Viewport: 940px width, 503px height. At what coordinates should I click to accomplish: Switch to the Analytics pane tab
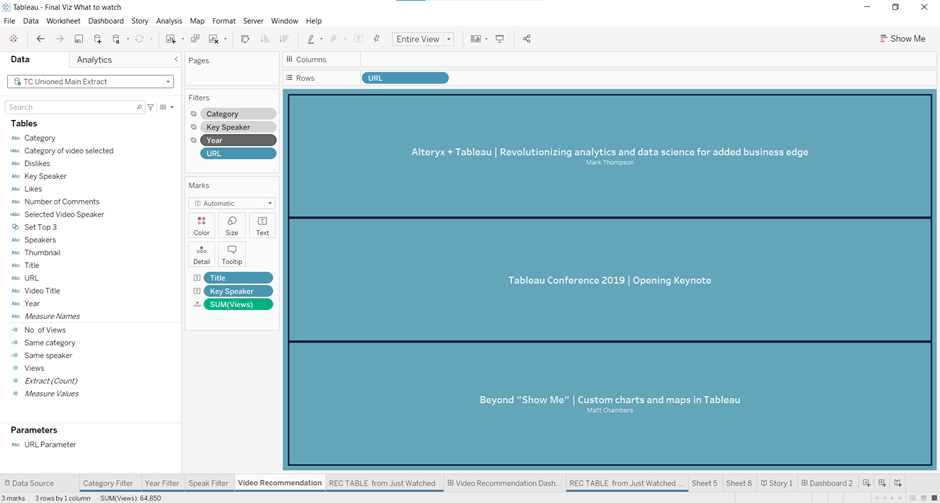tap(95, 60)
